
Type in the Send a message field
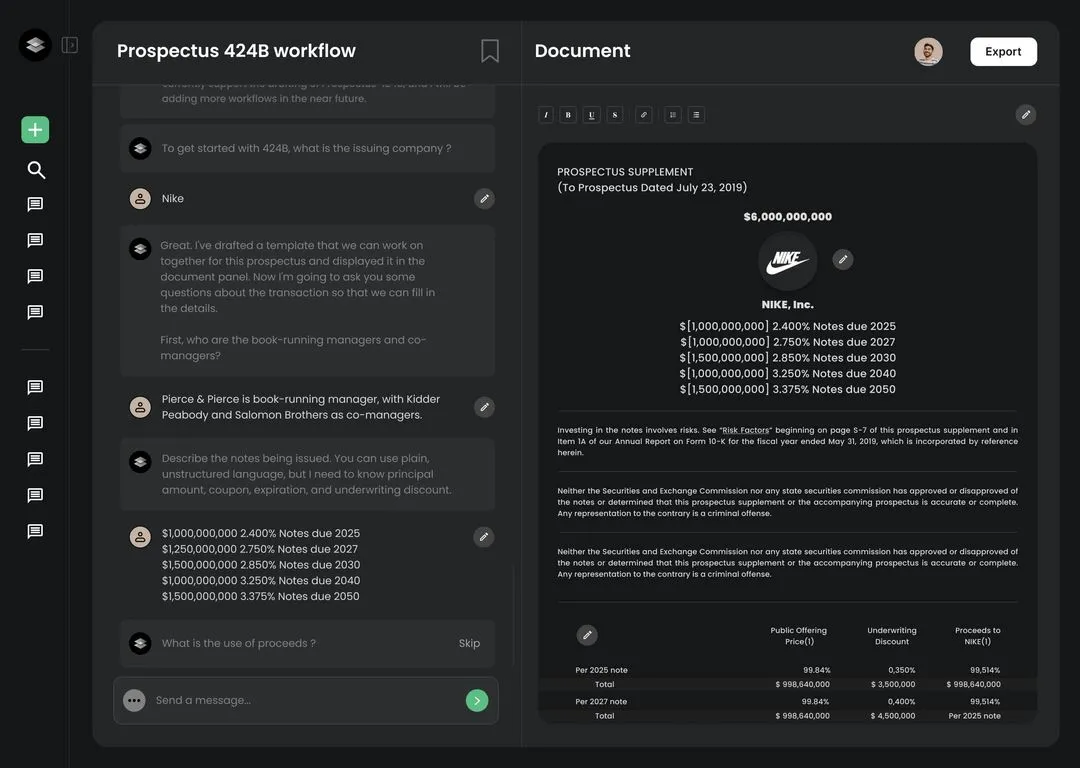300,699
